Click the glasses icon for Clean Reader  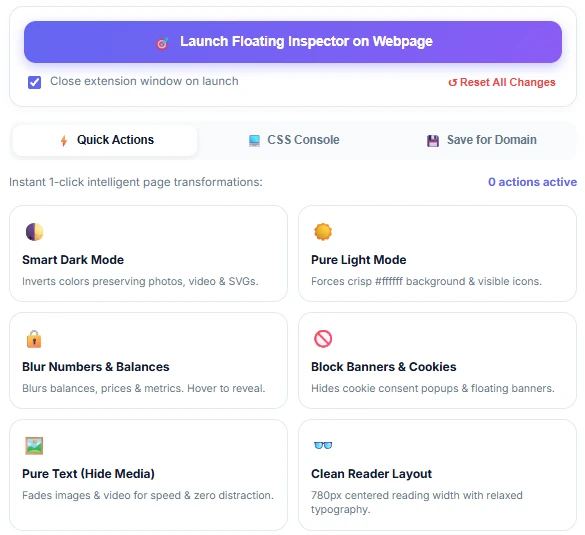coord(323,445)
